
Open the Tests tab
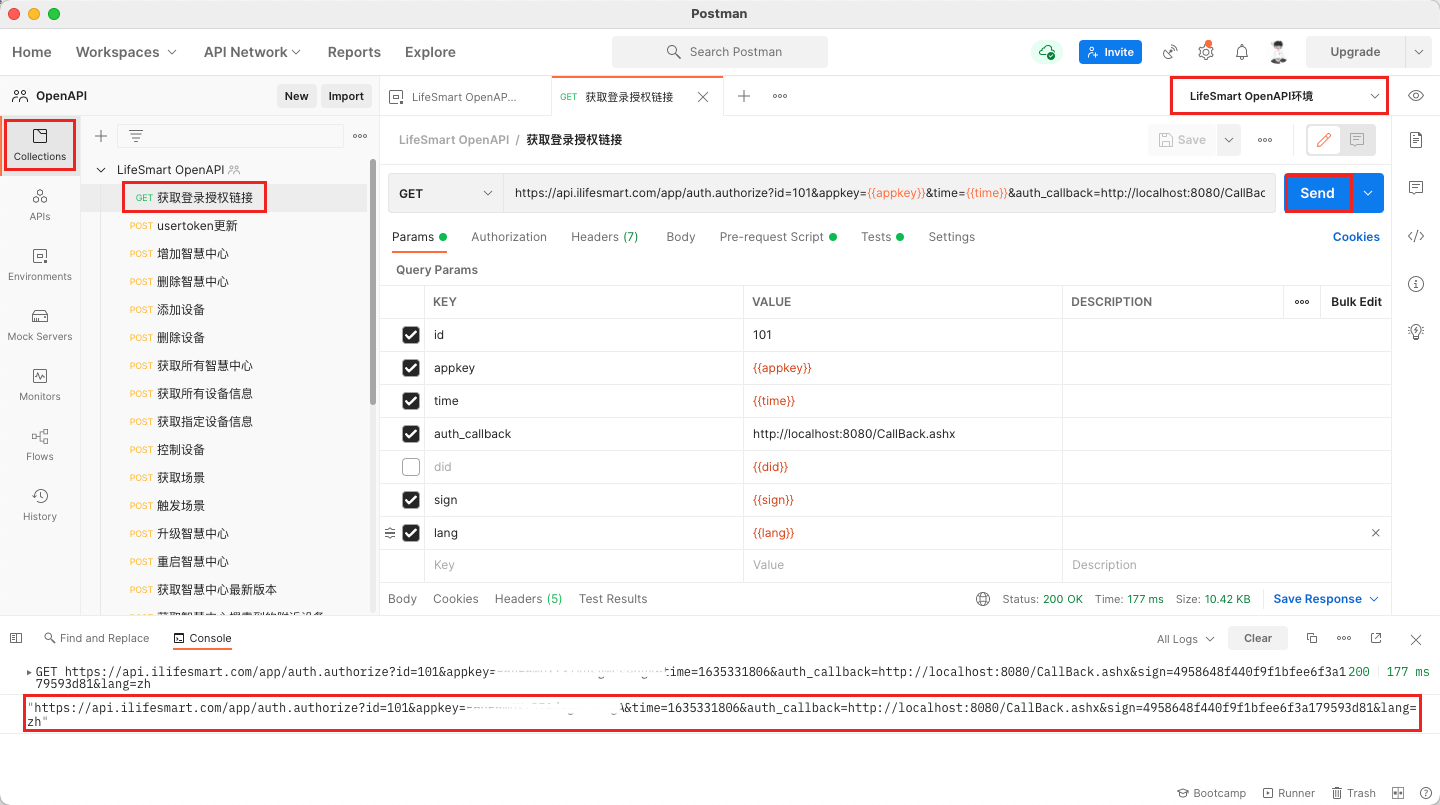pyautogui.click(x=882, y=237)
